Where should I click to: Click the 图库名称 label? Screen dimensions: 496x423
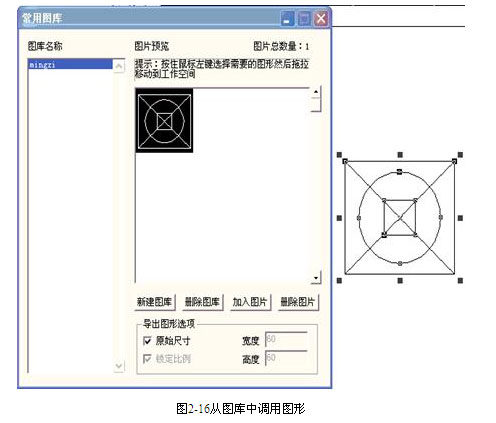(x=45, y=46)
